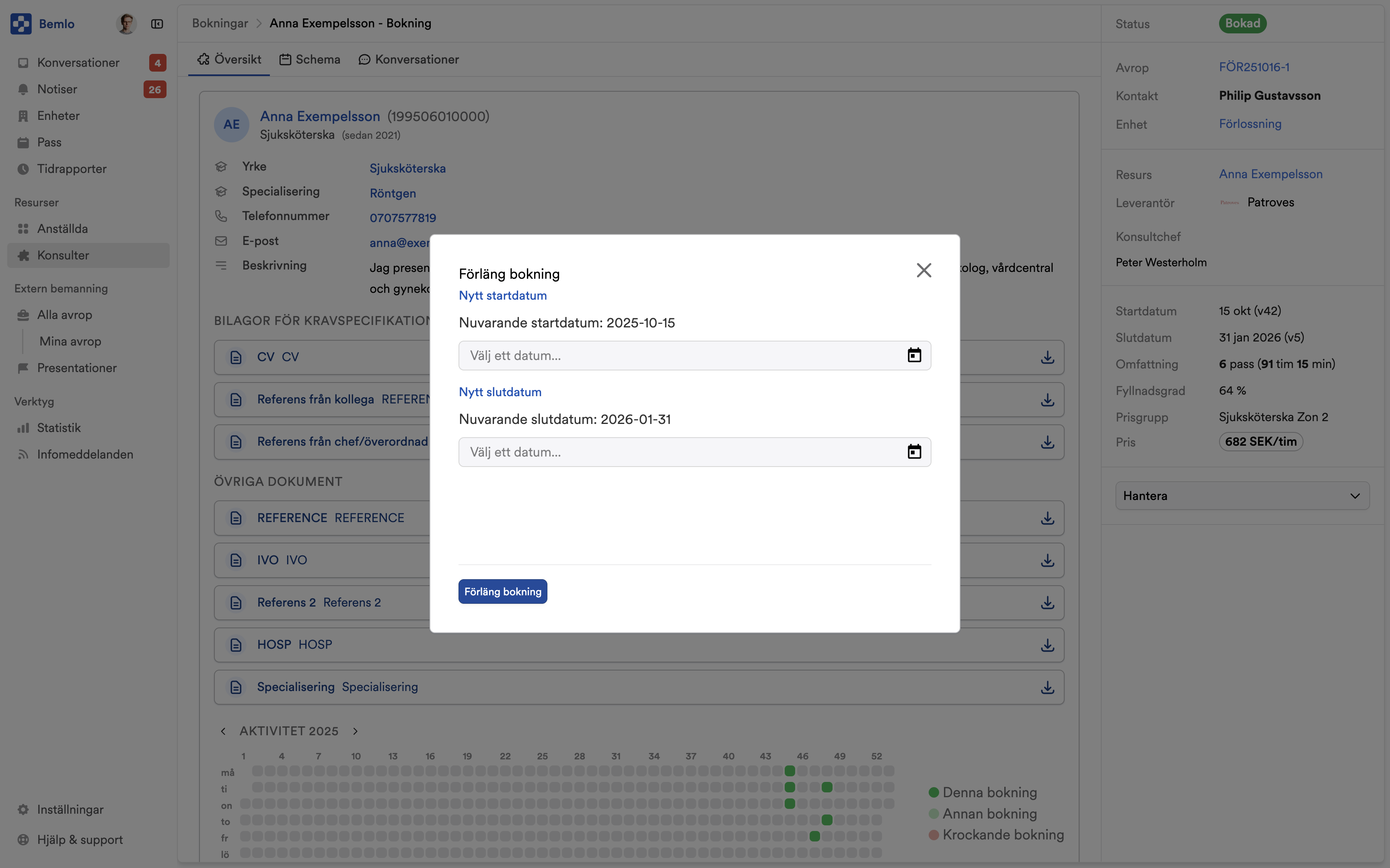Collapse the sidebar with the panel icon
This screenshot has width=1390, height=868.
click(157, 24)
